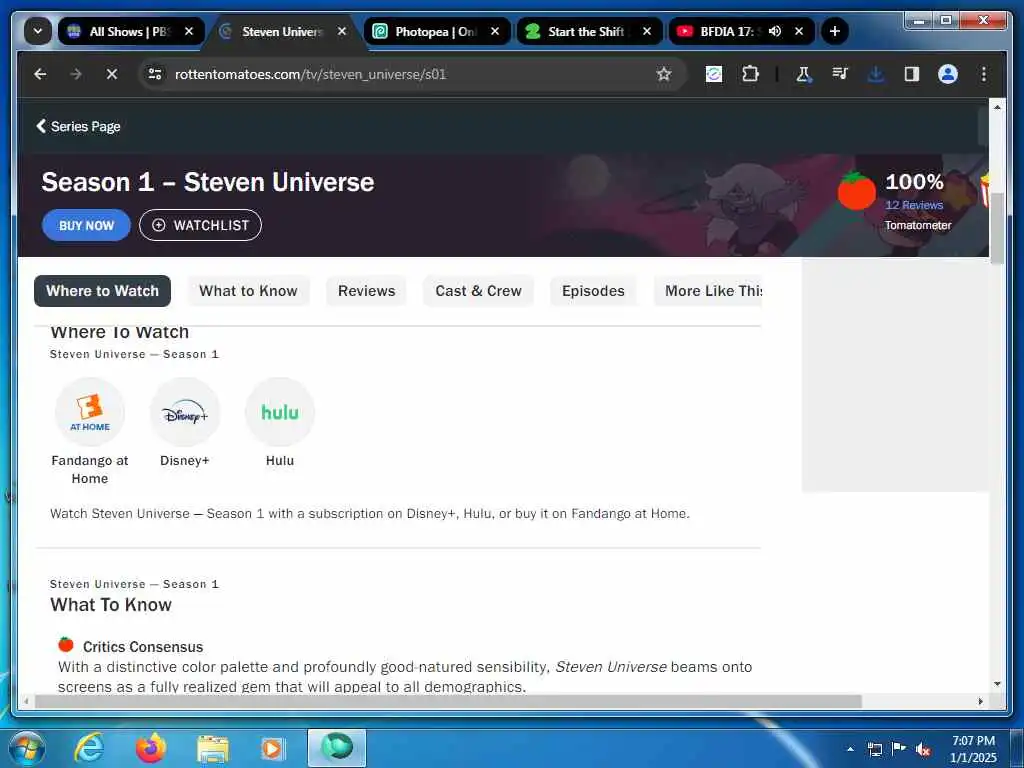View site information icon in address bar
Viewport: 1024px width, 768px height.
[155, 74]
